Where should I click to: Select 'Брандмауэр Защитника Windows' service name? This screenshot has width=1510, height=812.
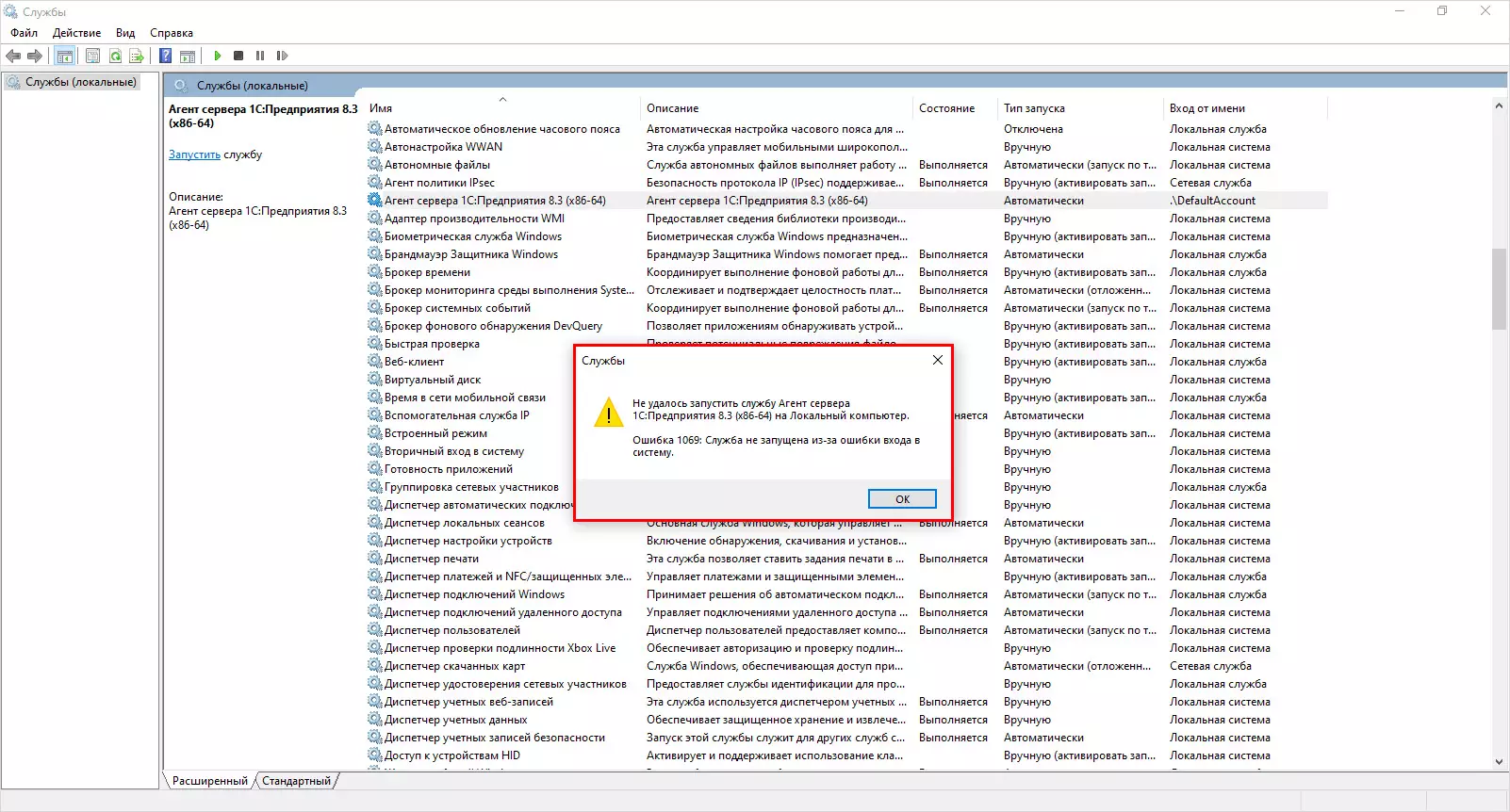coord(471,254)
